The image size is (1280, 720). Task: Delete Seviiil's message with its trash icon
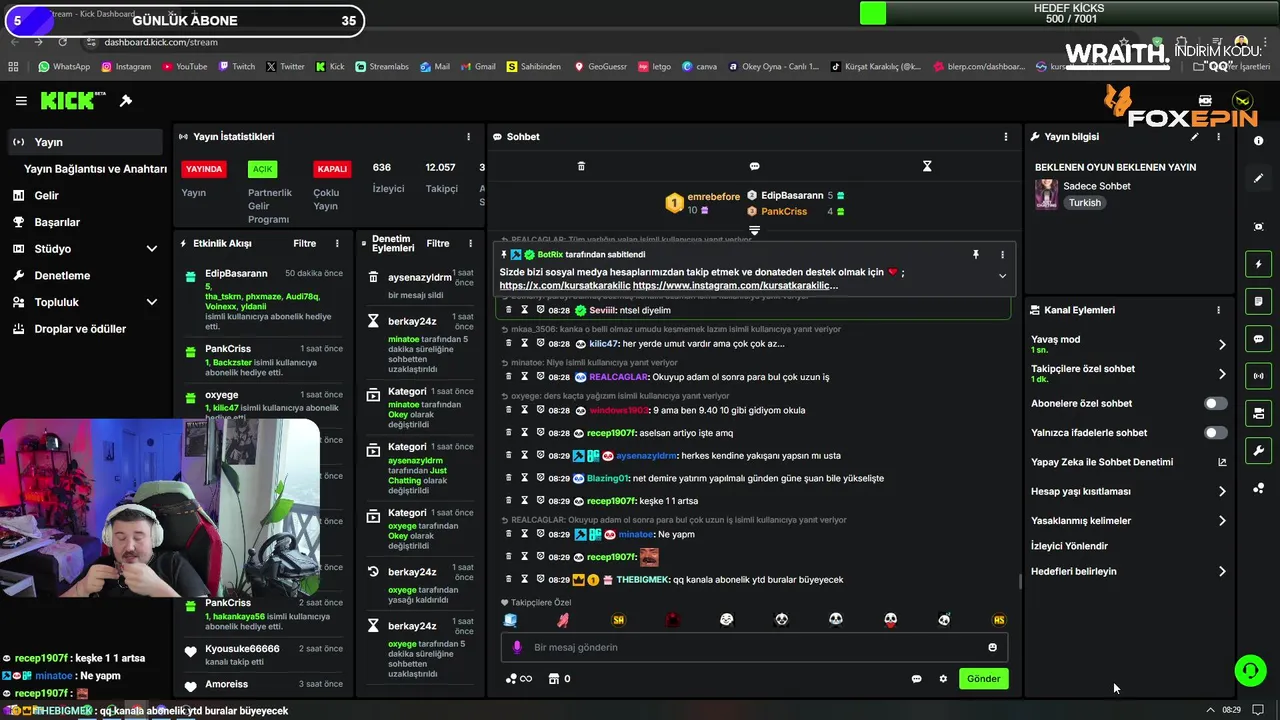click(x=508, y=310)
